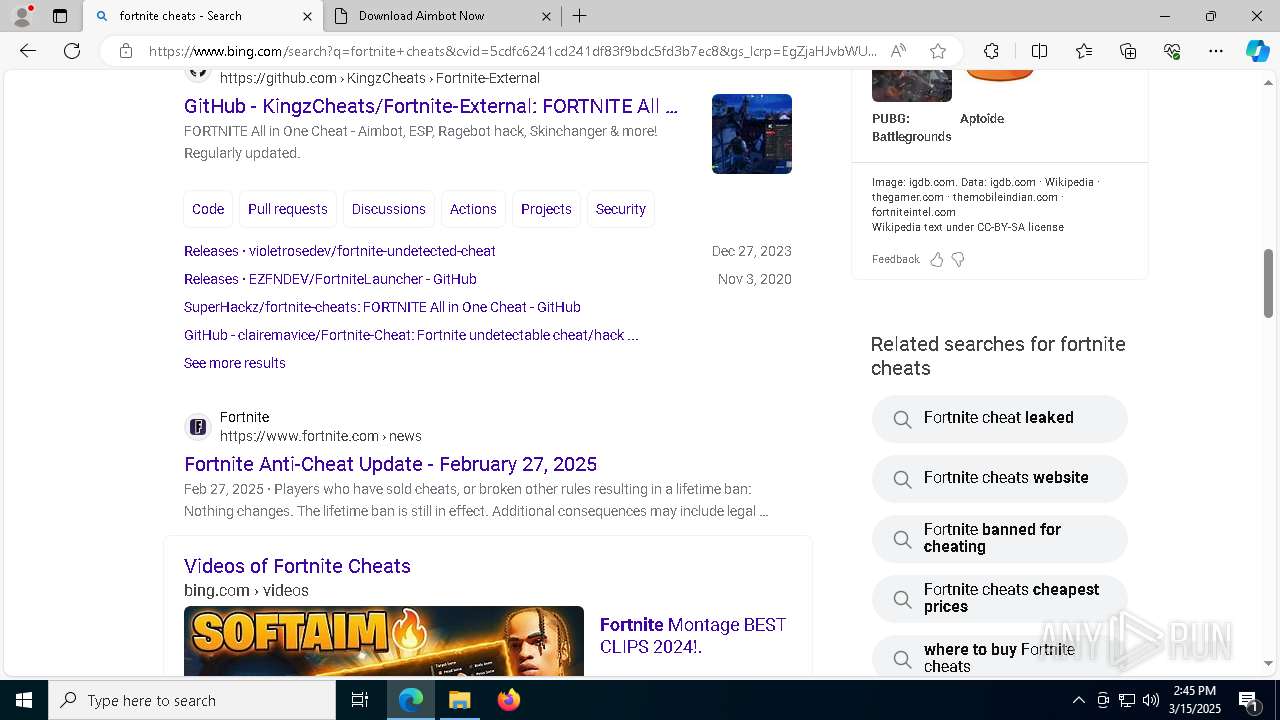Open violetrosedev fortnite-undetected-cheat releases link

pos(340,251)
